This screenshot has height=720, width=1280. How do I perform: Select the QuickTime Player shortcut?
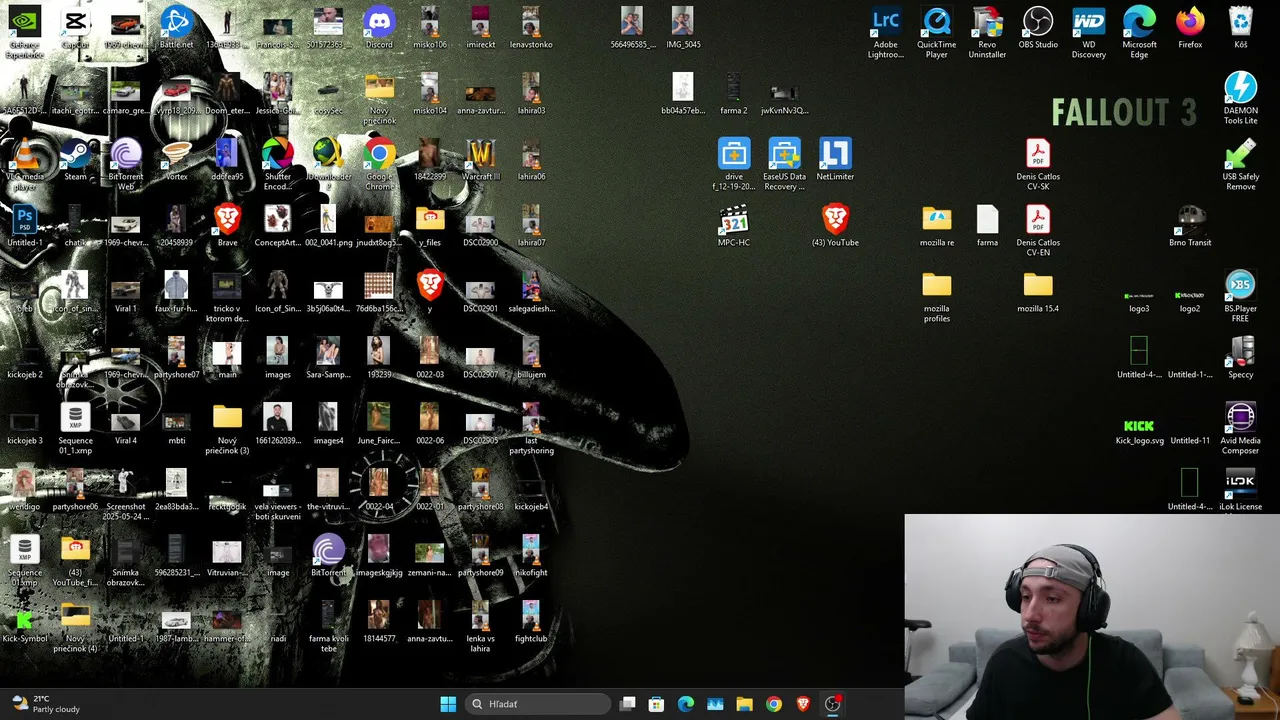(937, 33)
